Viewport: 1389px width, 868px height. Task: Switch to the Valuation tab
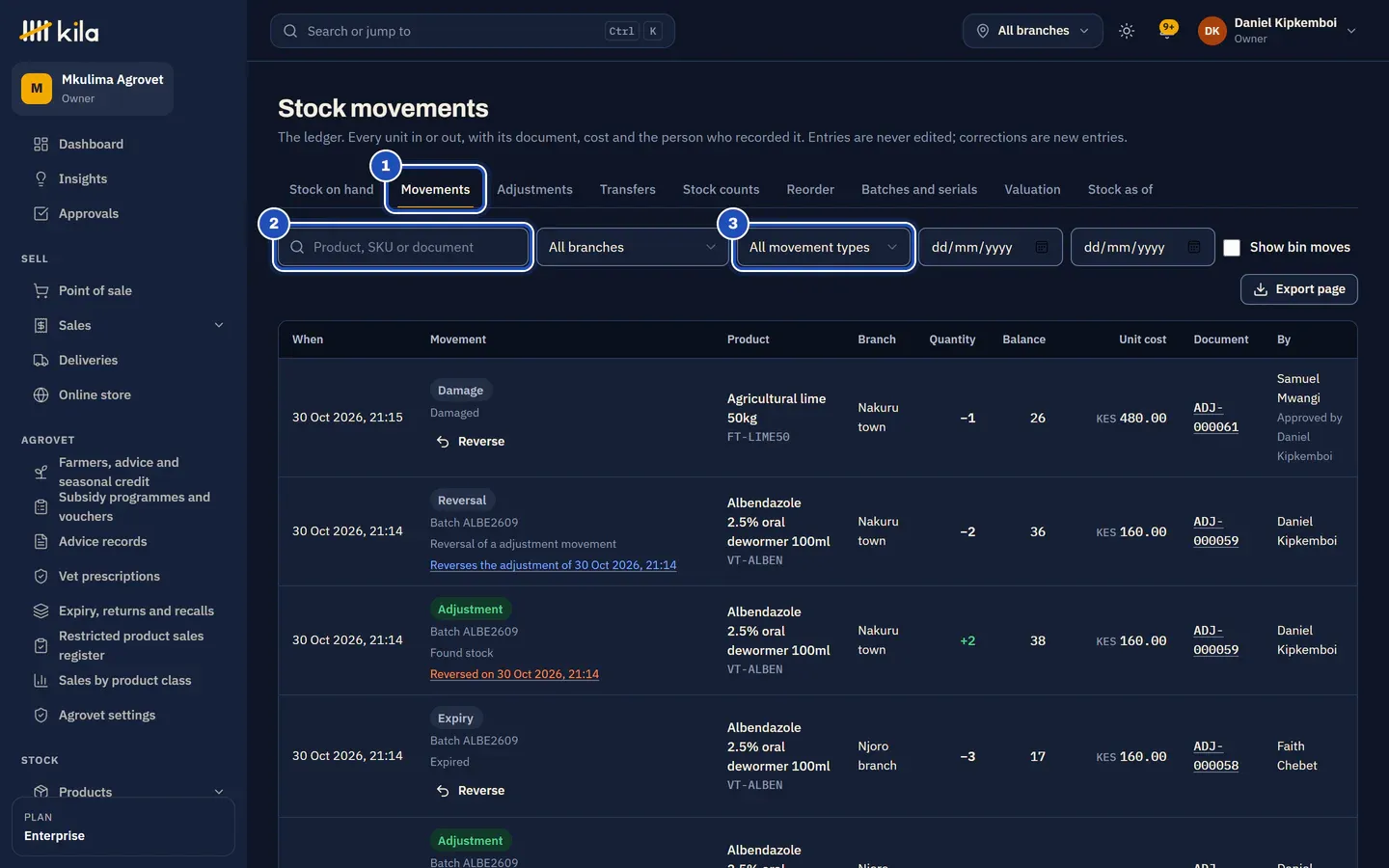pos(1032,190)
